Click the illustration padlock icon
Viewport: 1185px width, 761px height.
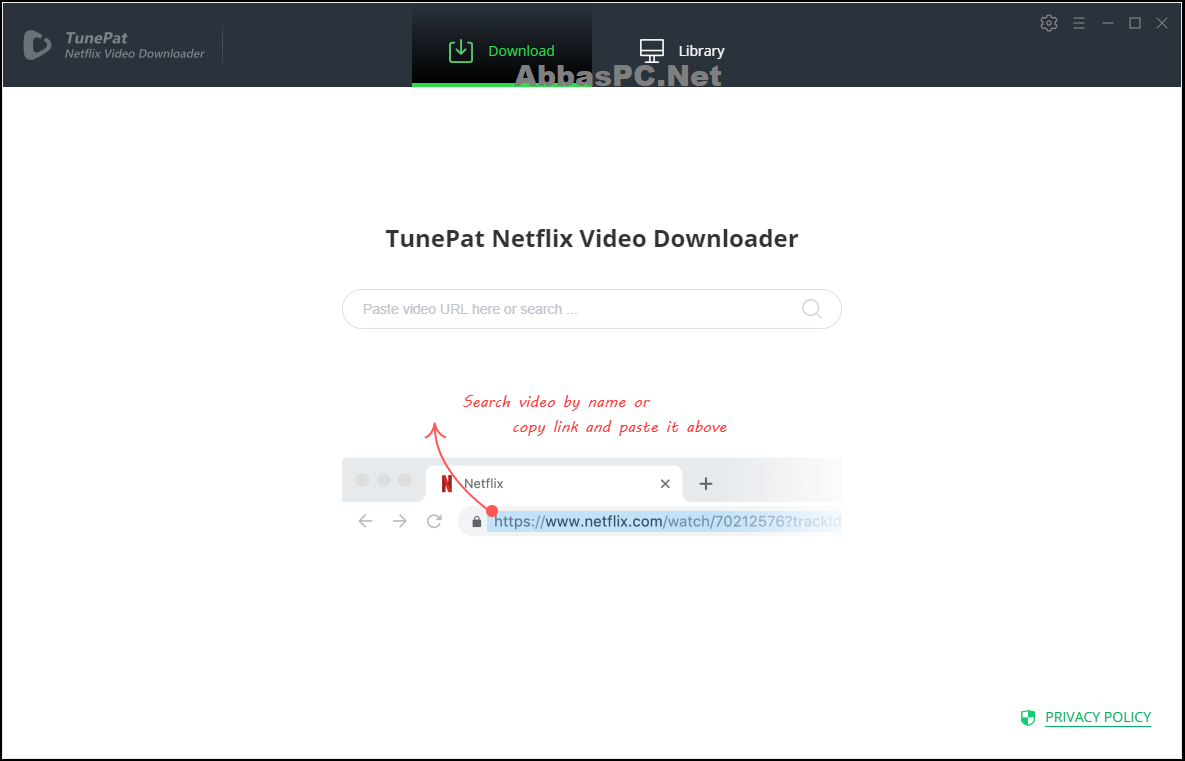tap(477, 521)
